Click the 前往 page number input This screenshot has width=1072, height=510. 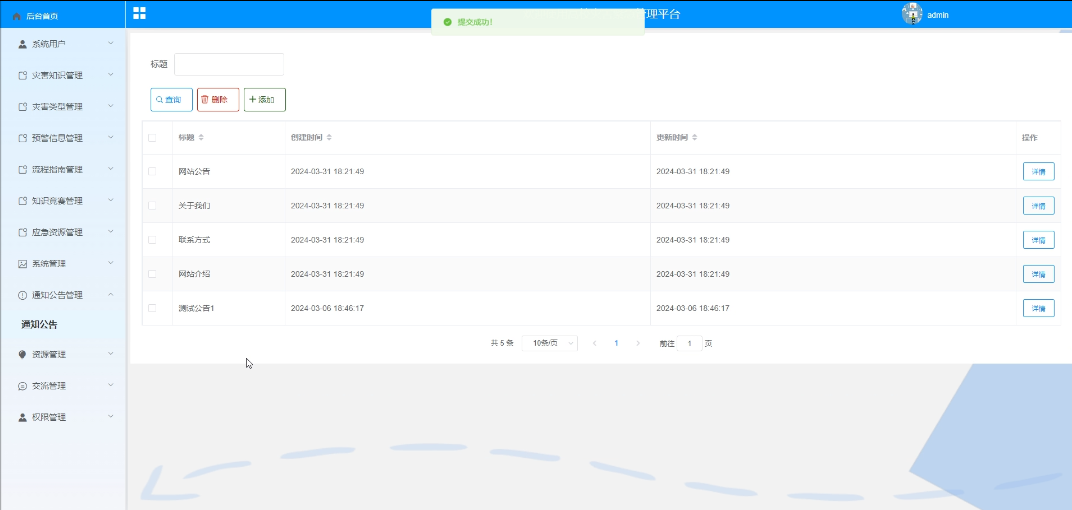(x=689, y=343)
